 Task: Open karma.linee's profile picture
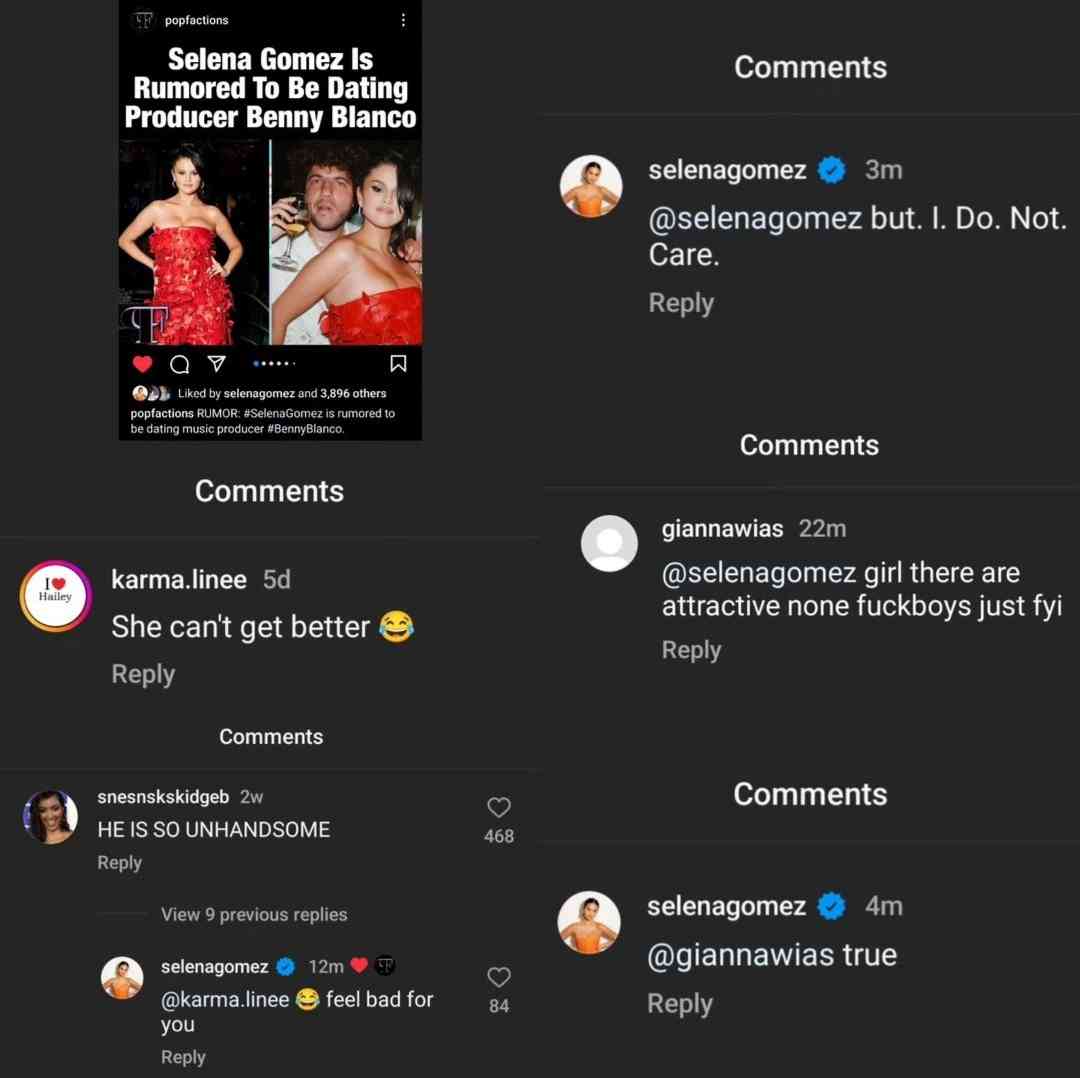click(56, 596)
